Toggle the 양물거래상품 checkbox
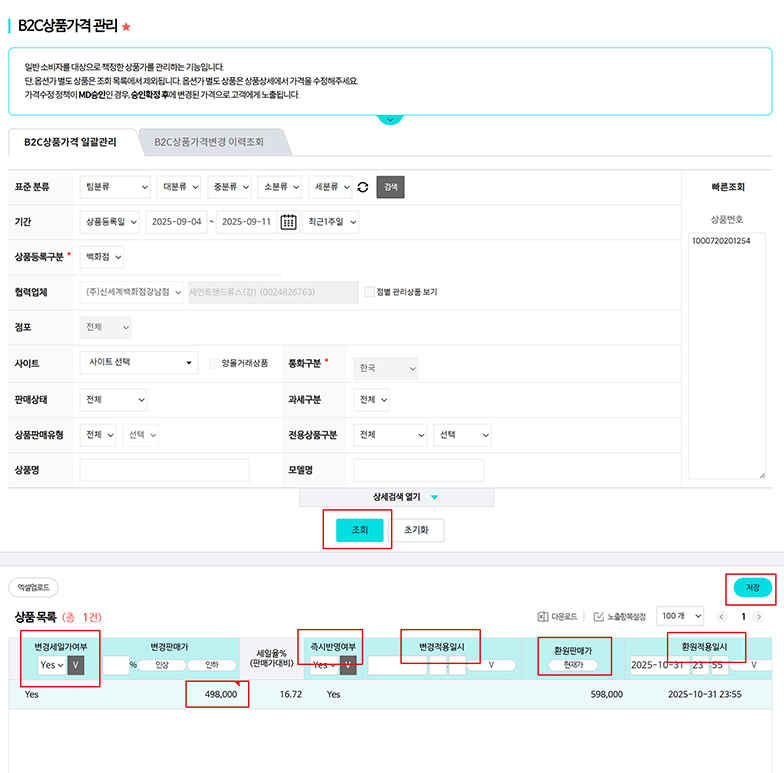Screen dimensions: 784x773 tap(214, 363)
